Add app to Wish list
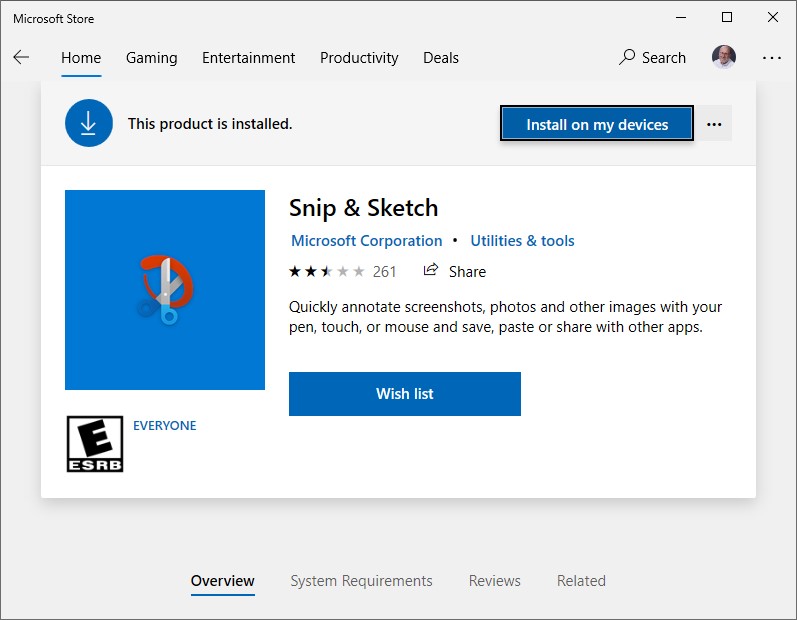This screenshot has width=797, height=620. pos(405,394)
